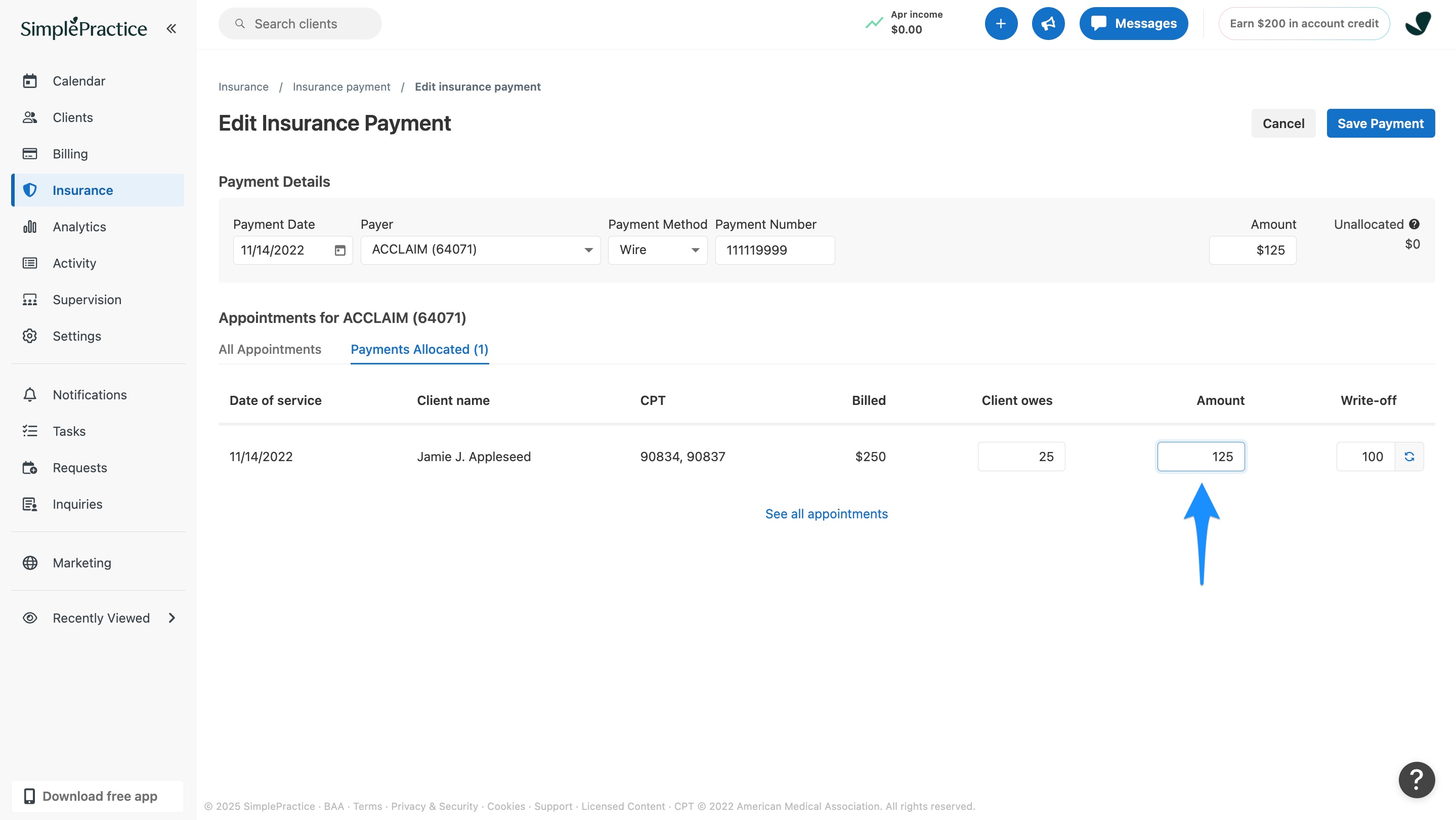Click the BAA footer link
The width and height of the screenshot is (1456, 820).
click(333, 806)
